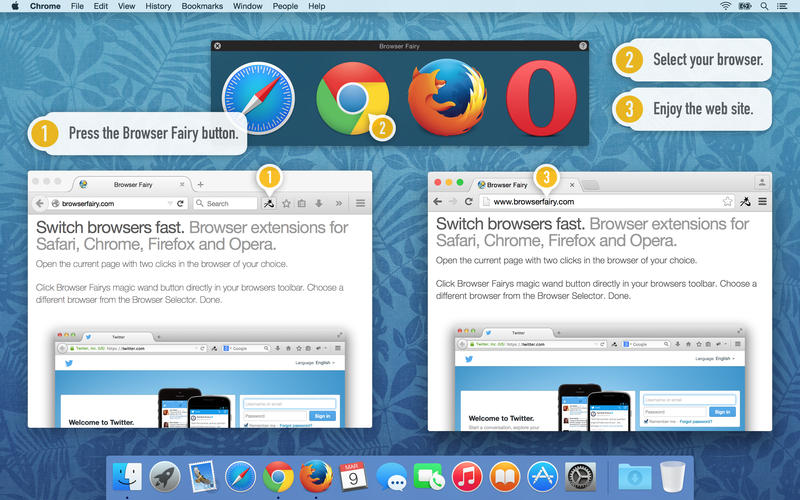Click Chrome address bar www.browserfairy.com

tap(607, 202)
